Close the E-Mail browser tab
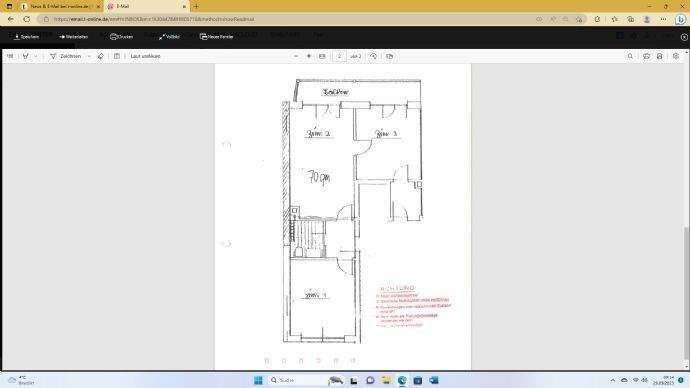690x388 pixels. pos(184,7)
